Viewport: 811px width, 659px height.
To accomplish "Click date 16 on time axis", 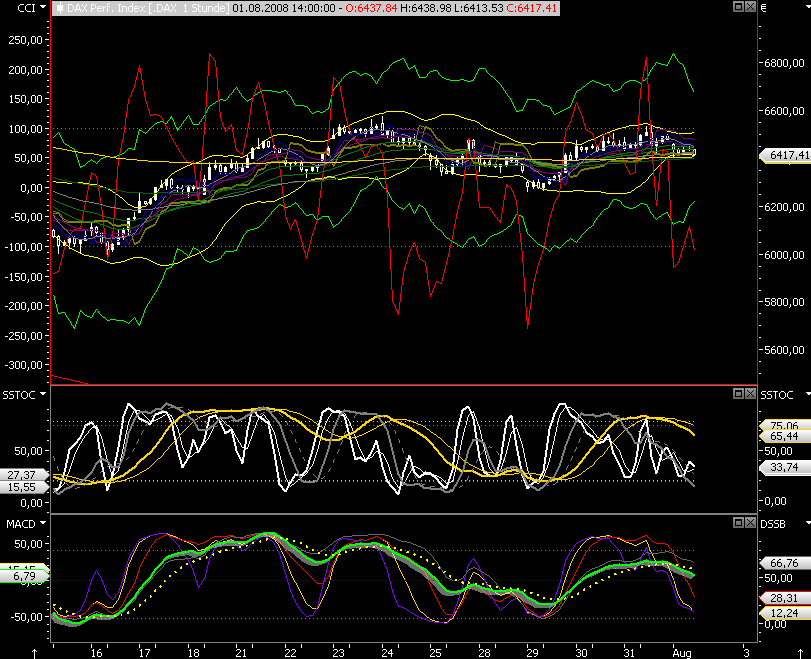I will pos(96,653).
